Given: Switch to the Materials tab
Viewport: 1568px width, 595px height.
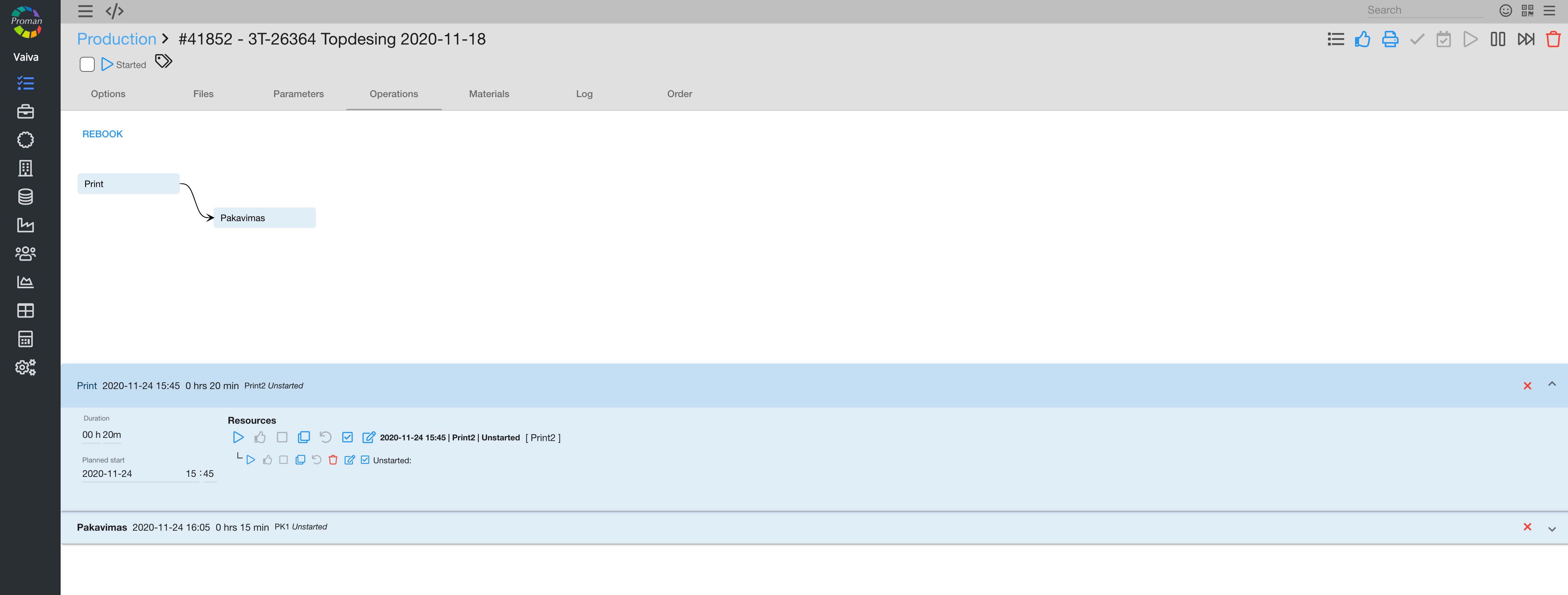Looking at the screenshot, I should (x=489, y=94).
